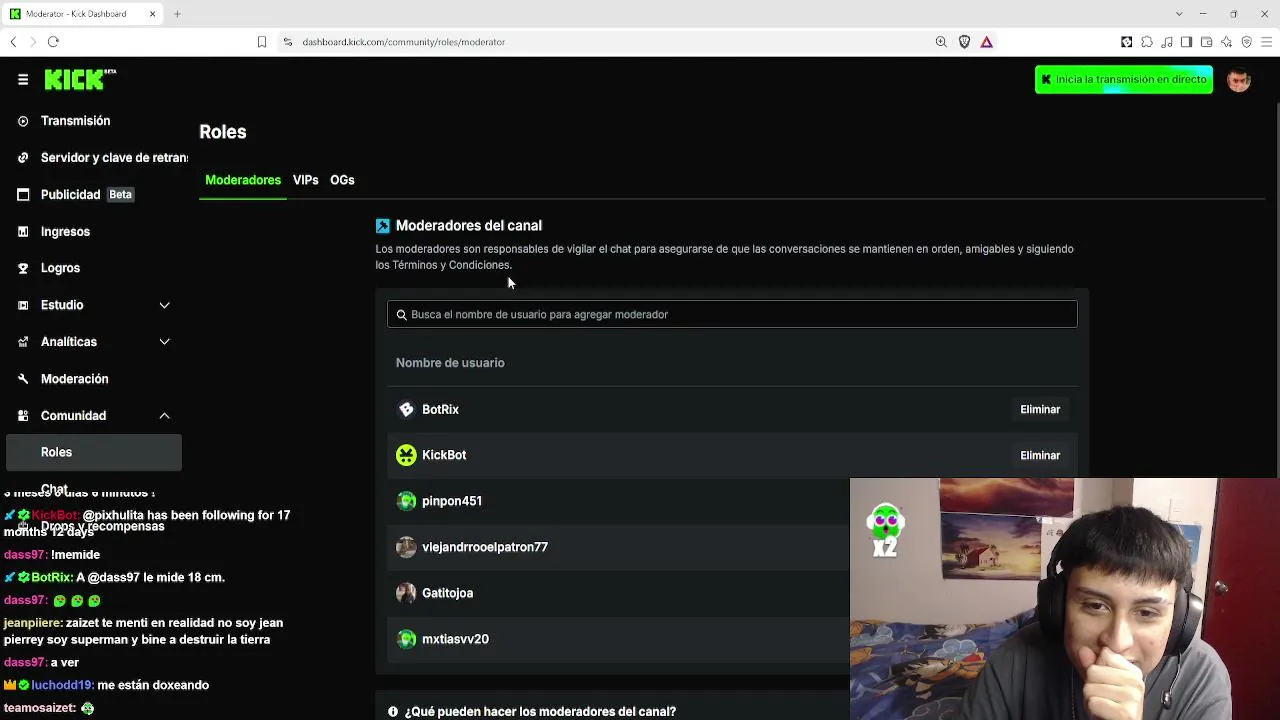
Task: Open the profile avatar menu
Action: [1239, 80]
